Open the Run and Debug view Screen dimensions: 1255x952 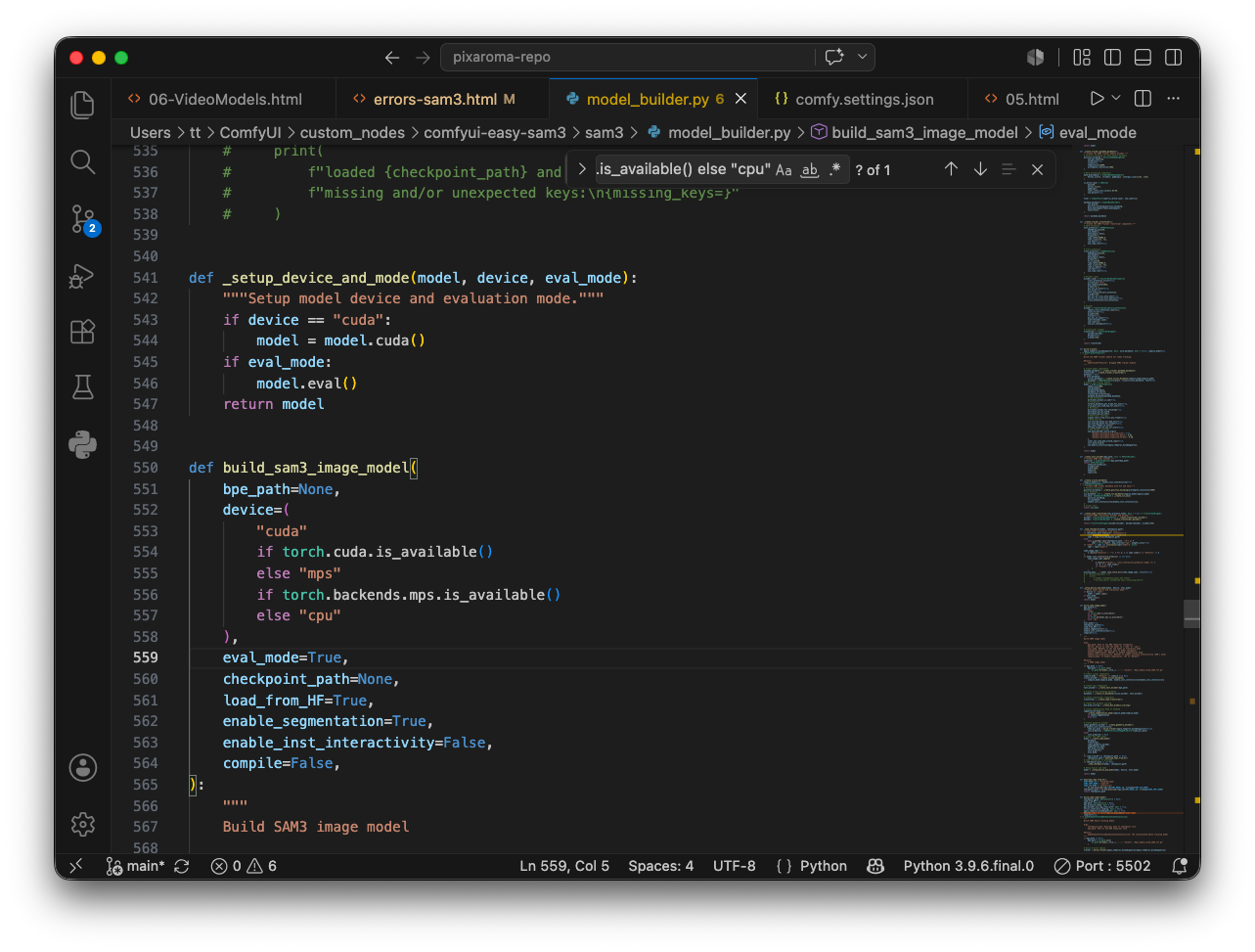[x=83, y=276]
